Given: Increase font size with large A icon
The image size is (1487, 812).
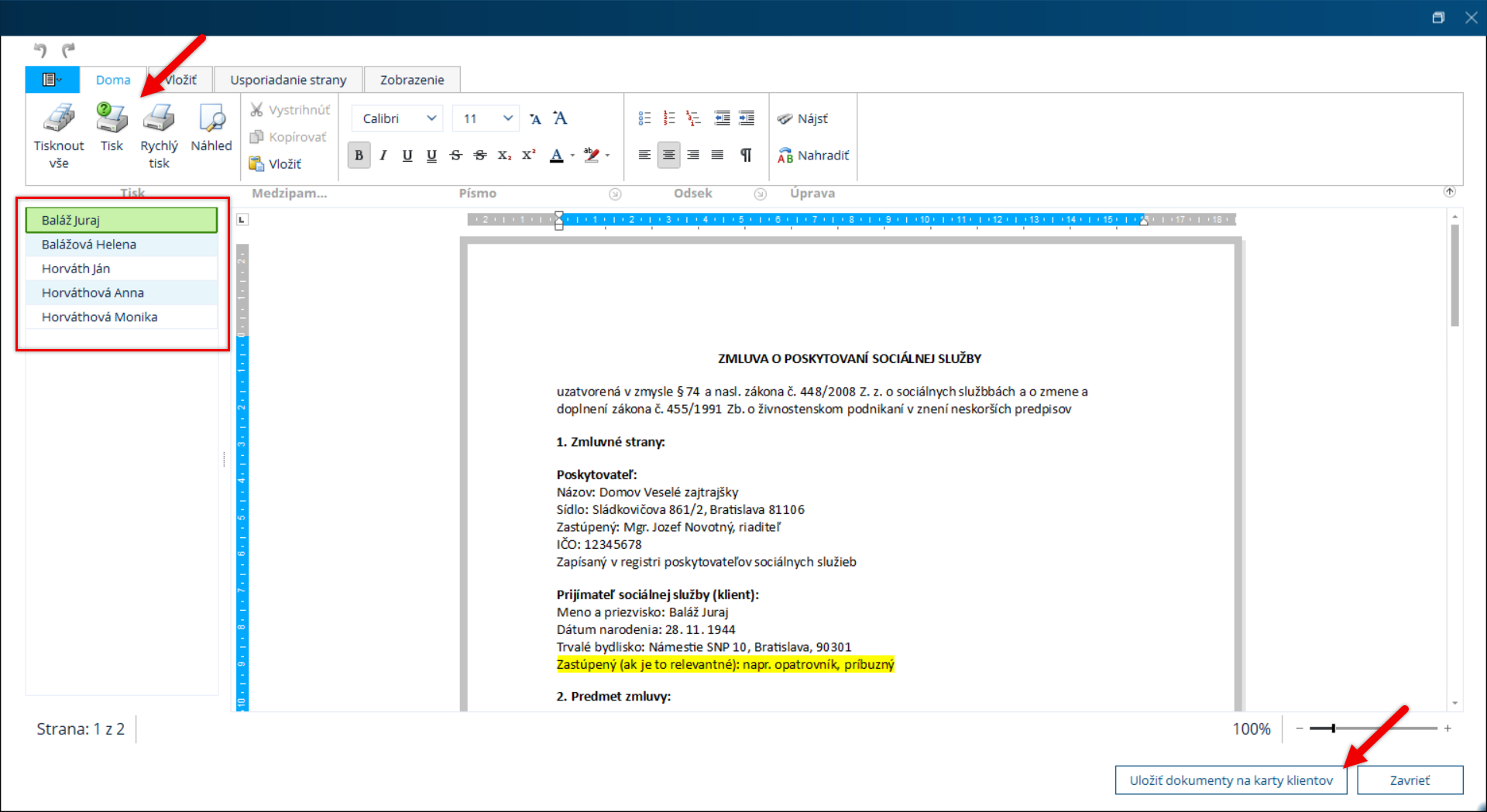Looking at the screenshot, I should click(x=560, y=118).
